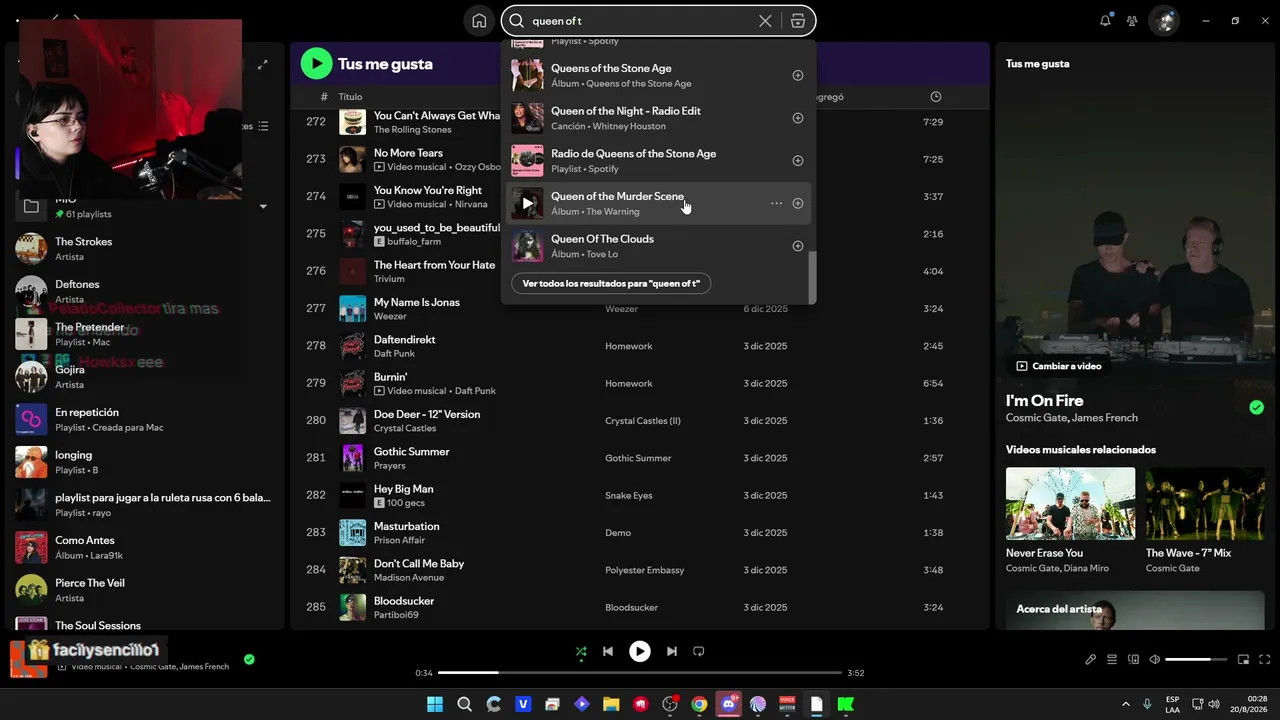The height and width of the screenshot is (720, 1280).
Task: Open Cosmic Gate, James French artist link
Action: pyautogui.click(x=1072, y=418)
